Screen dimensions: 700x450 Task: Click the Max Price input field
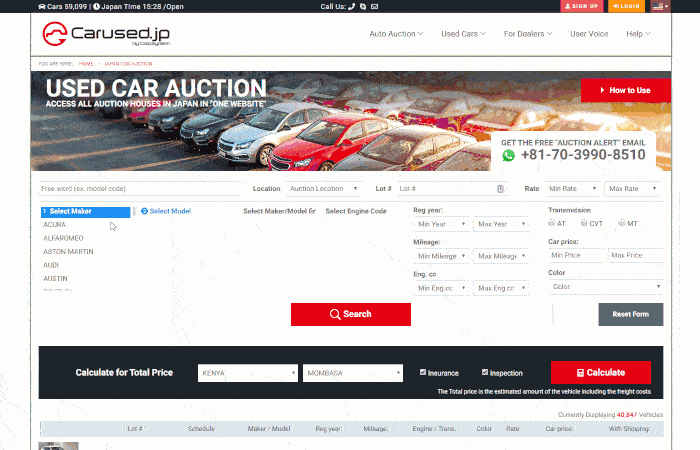coord(636,255)
